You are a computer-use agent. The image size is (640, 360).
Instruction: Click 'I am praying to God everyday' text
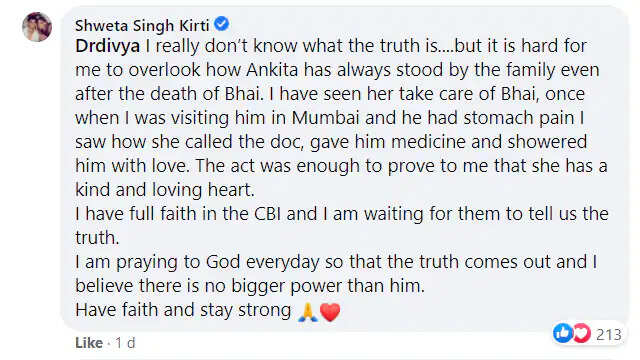click(x=197, y=262)
